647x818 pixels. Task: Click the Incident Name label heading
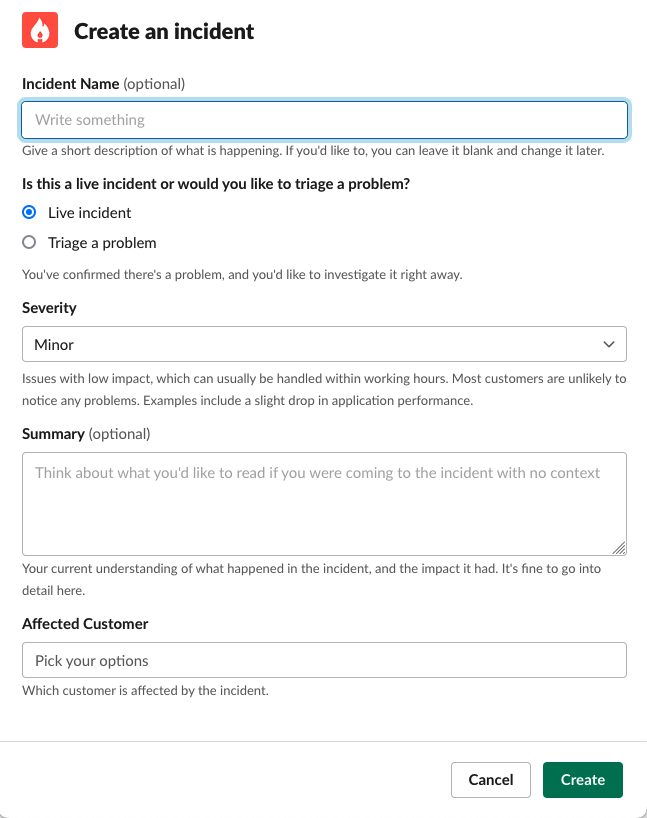point(69,84)
